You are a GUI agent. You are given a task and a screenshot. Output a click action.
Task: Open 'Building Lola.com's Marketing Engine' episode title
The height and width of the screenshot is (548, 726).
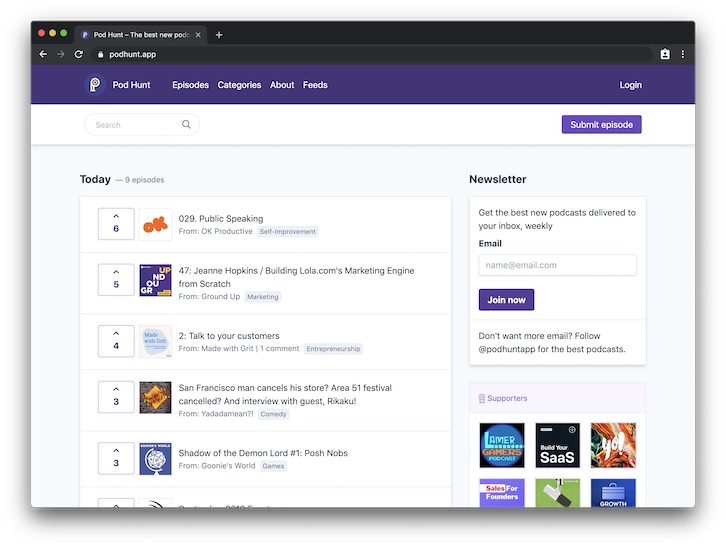(296, 277)
